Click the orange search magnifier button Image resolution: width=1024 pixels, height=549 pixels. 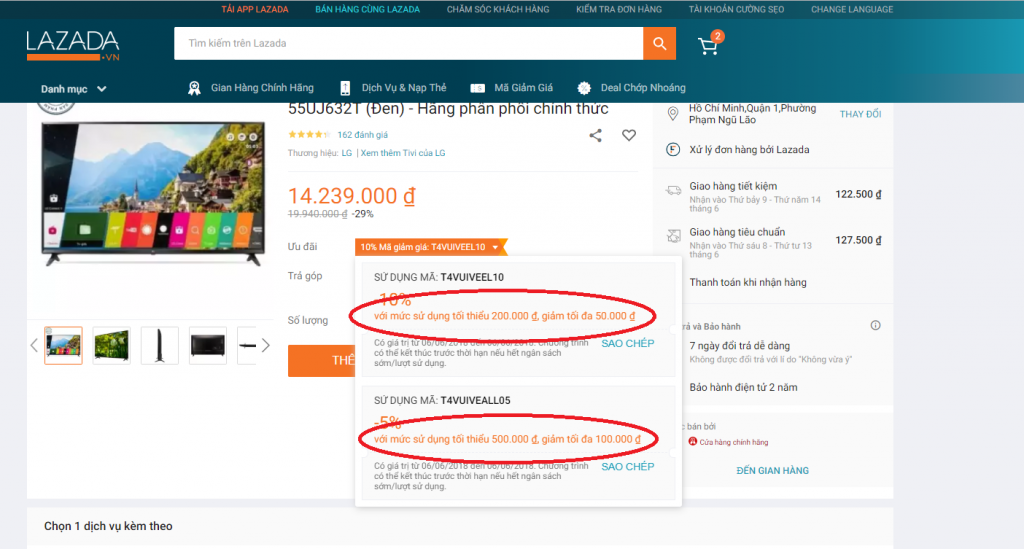pos(660,43)
